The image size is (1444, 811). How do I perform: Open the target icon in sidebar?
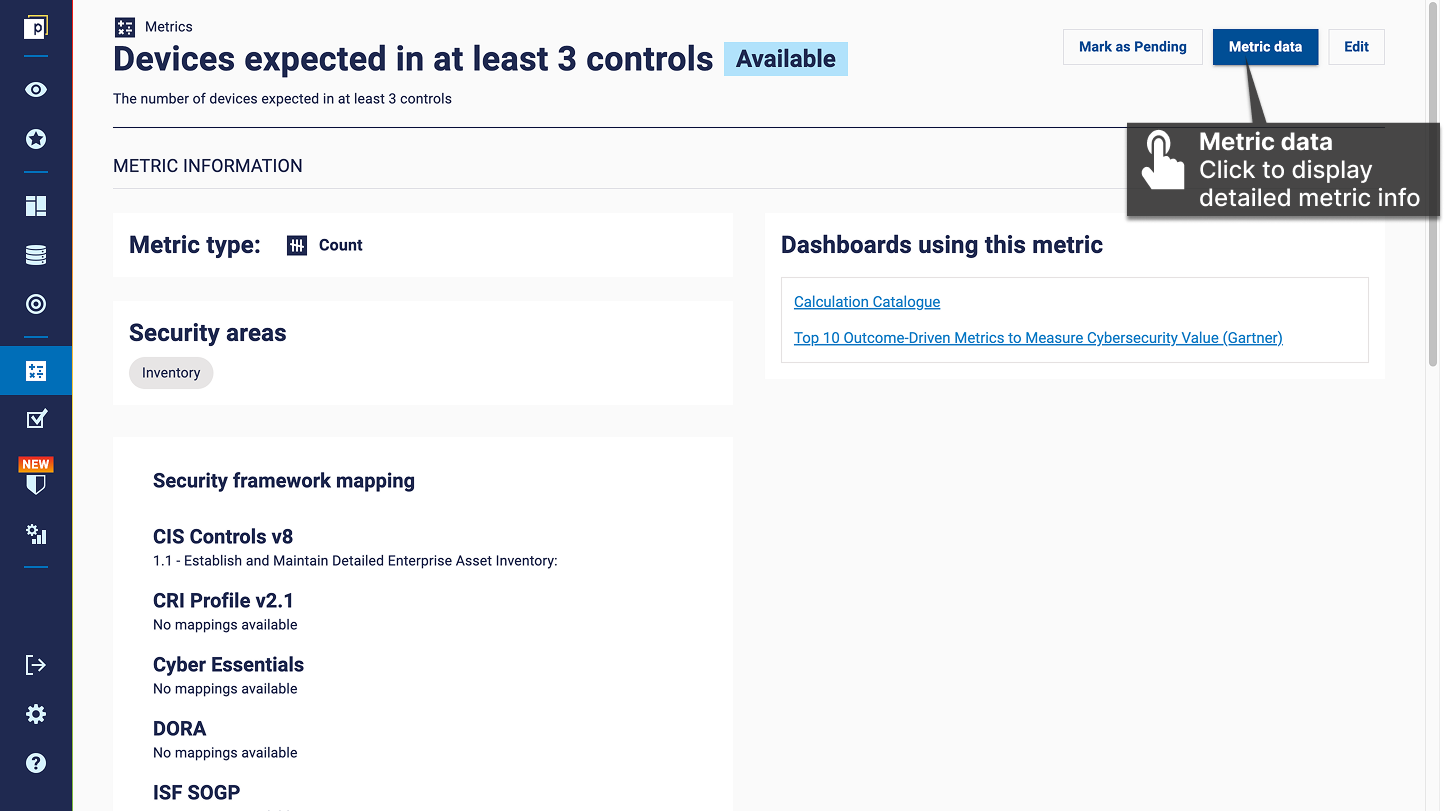click(36, 304)
